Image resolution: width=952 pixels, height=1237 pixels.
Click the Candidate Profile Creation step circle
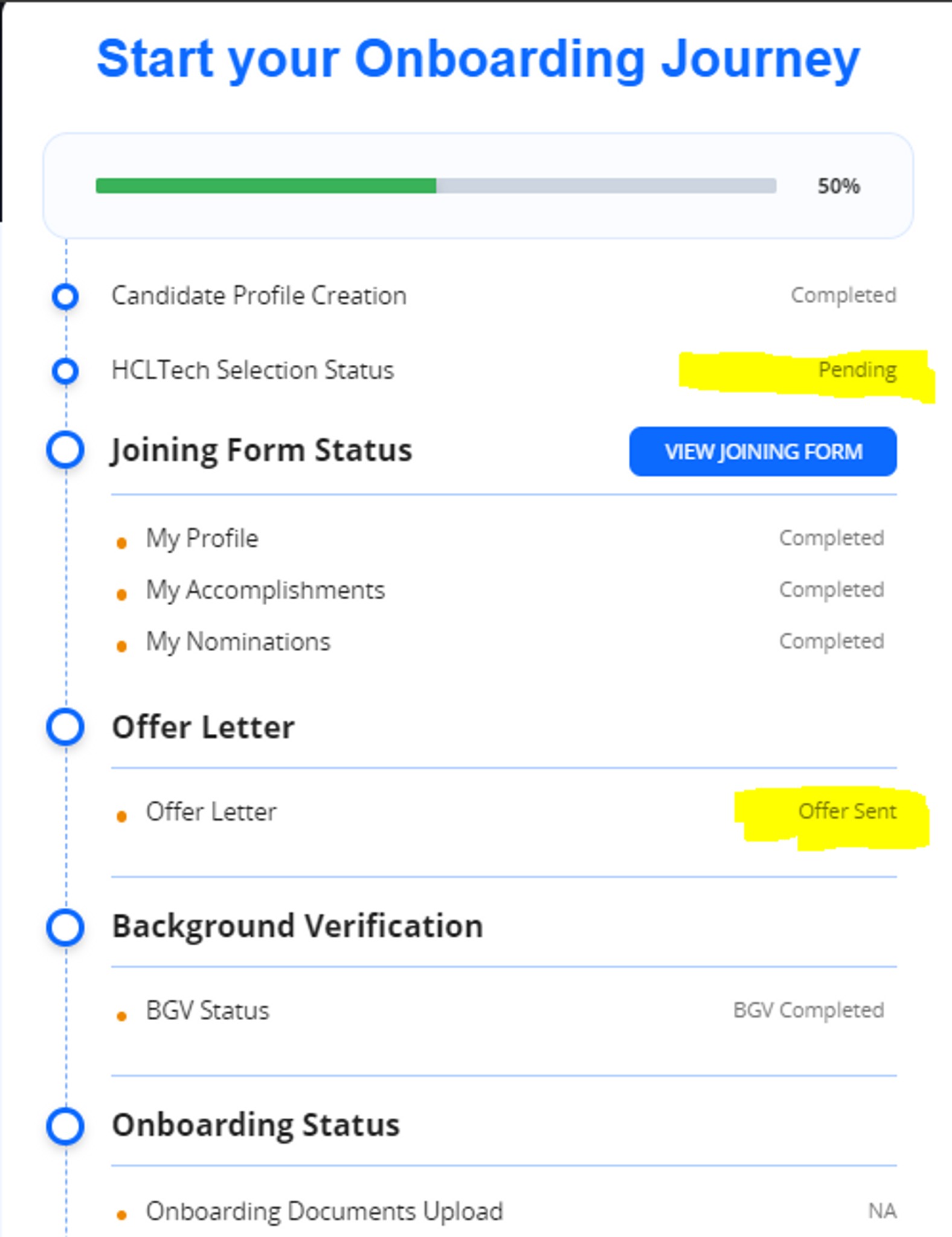point(65,297)
